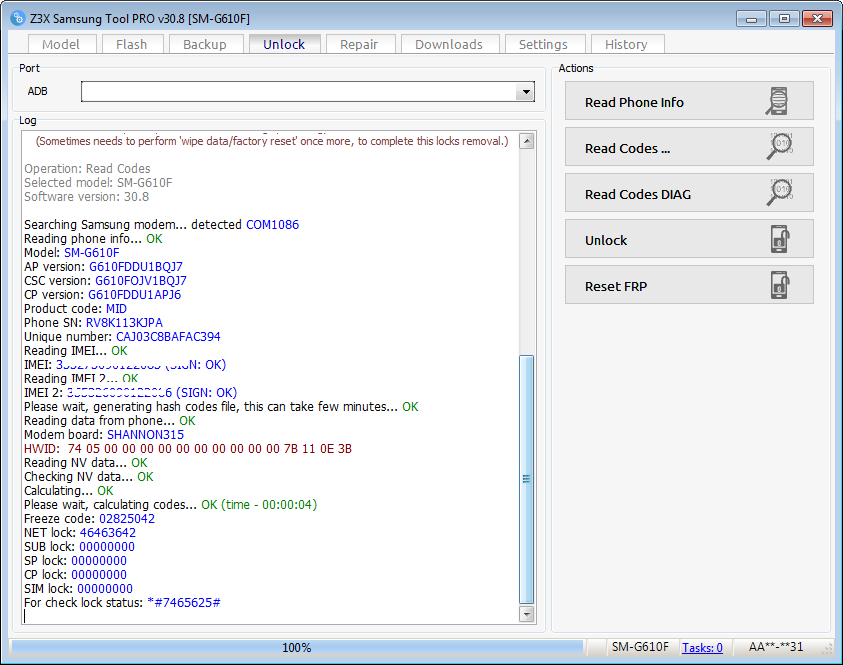Image resolution: width=843 pixels, height=665 pixels.
Task: Click the log vertical scrollbar thumb
Action: (x=527, y=479)
